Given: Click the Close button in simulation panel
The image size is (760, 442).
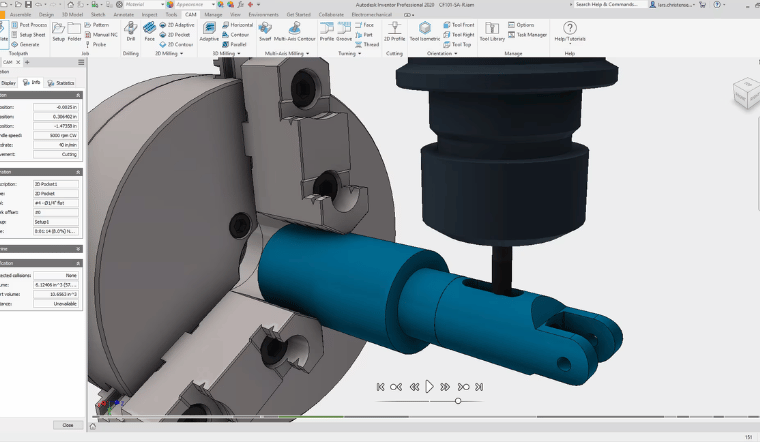Looking at the screenshot, I should click(68, 425).
